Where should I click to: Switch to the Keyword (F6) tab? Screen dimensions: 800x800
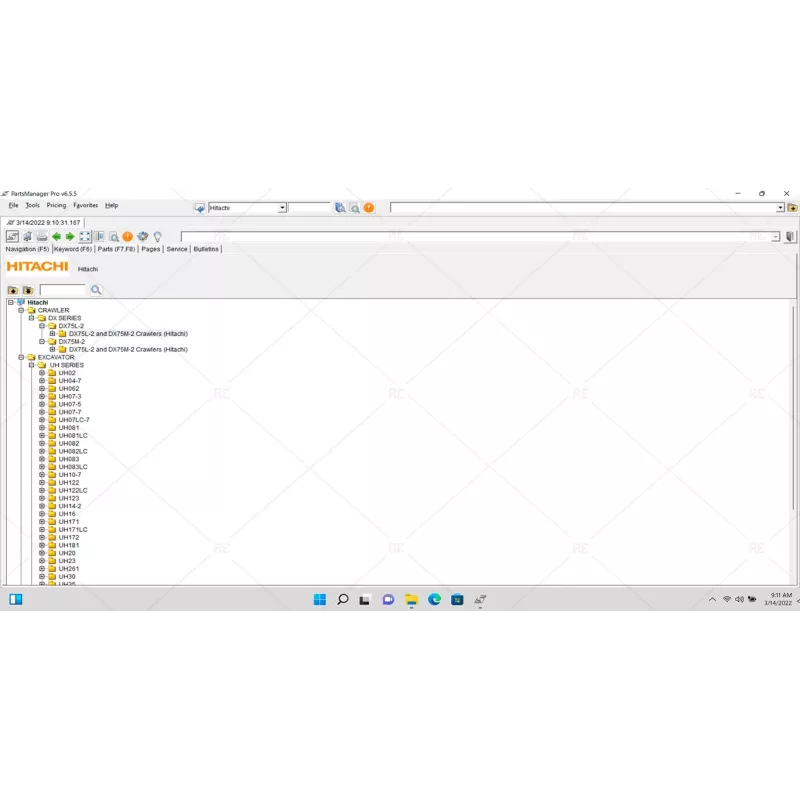[x=73, y=249]
